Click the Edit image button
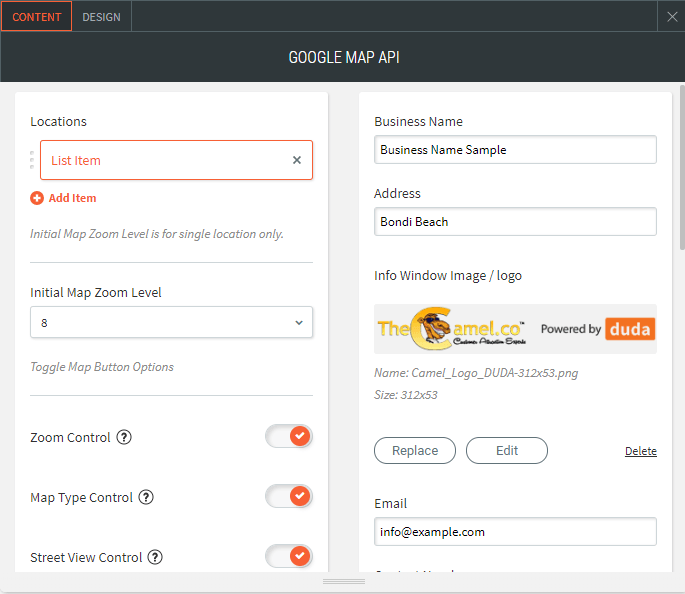The image size is (685, 594). pyautogui.click(x=507, y=451)
